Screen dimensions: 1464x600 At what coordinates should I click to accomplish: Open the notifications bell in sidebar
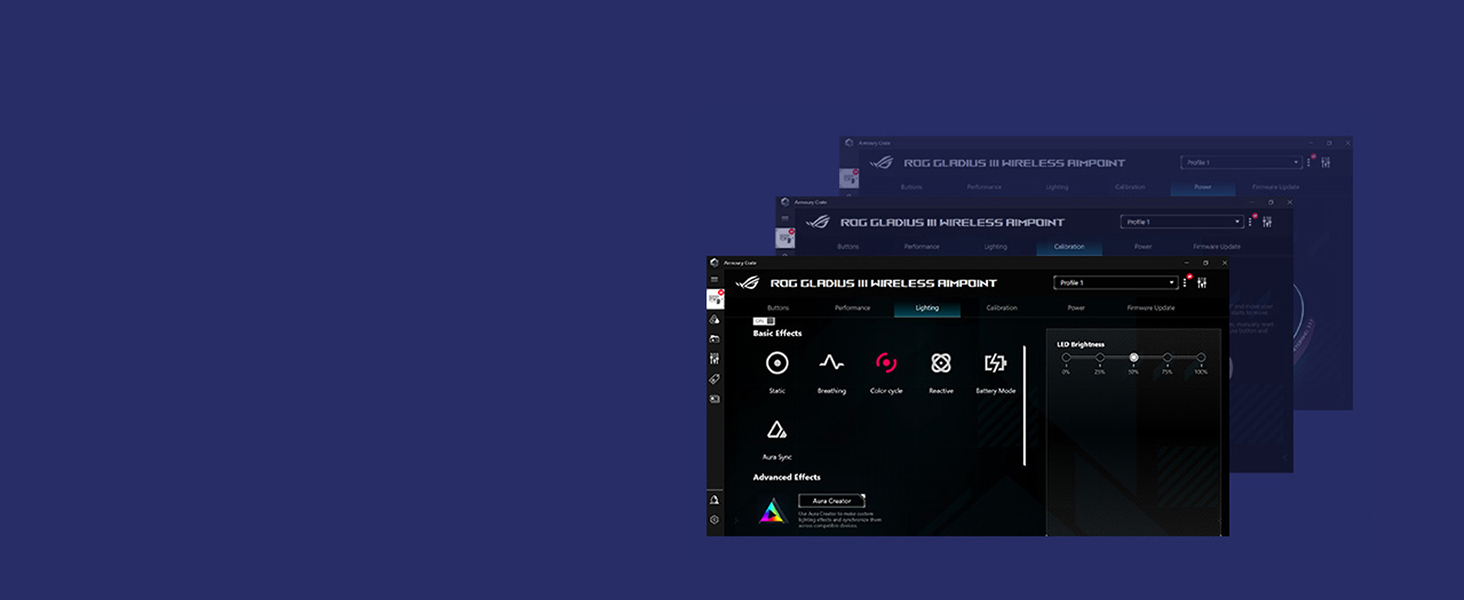(714, 500)
